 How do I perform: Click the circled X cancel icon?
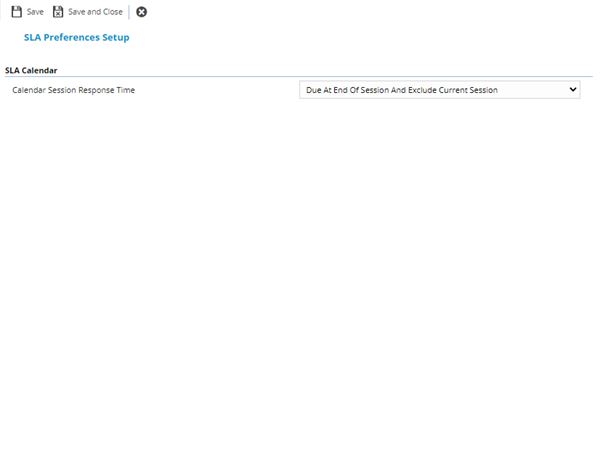[141, 12]
